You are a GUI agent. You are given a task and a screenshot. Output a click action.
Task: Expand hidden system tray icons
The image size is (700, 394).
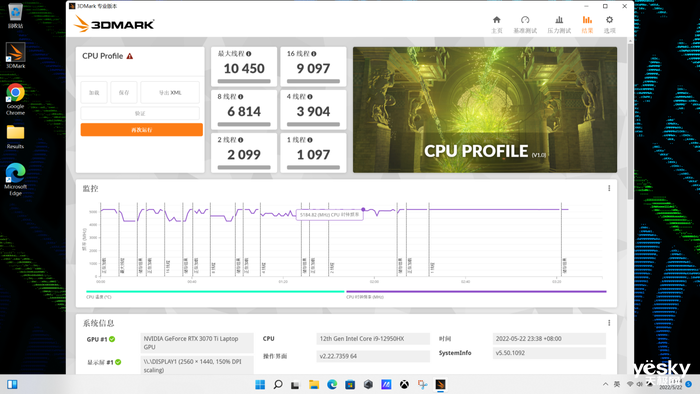[605, 384]
